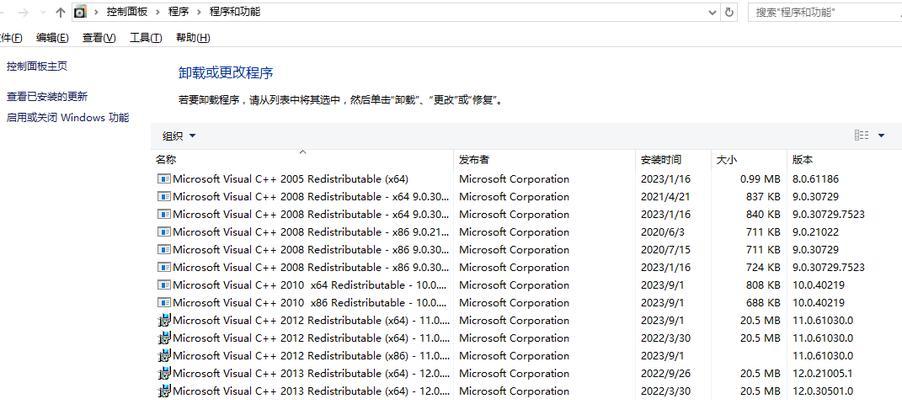Viewport: 902px width, 400px height.
Task: Click install date 2020/6/3
Action: [661, 232]
